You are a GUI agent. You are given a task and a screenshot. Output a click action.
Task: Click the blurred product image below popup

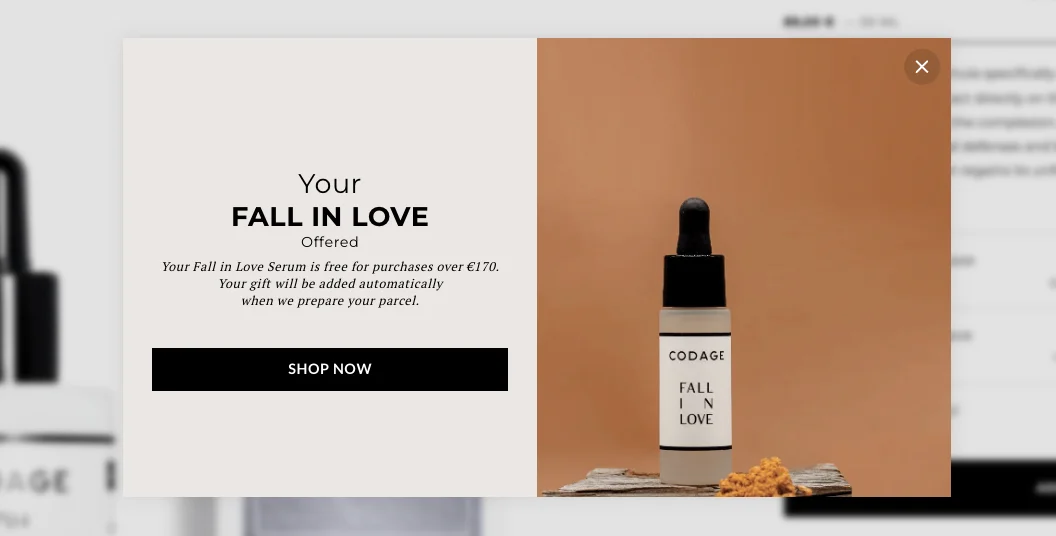tap(362, 516)
